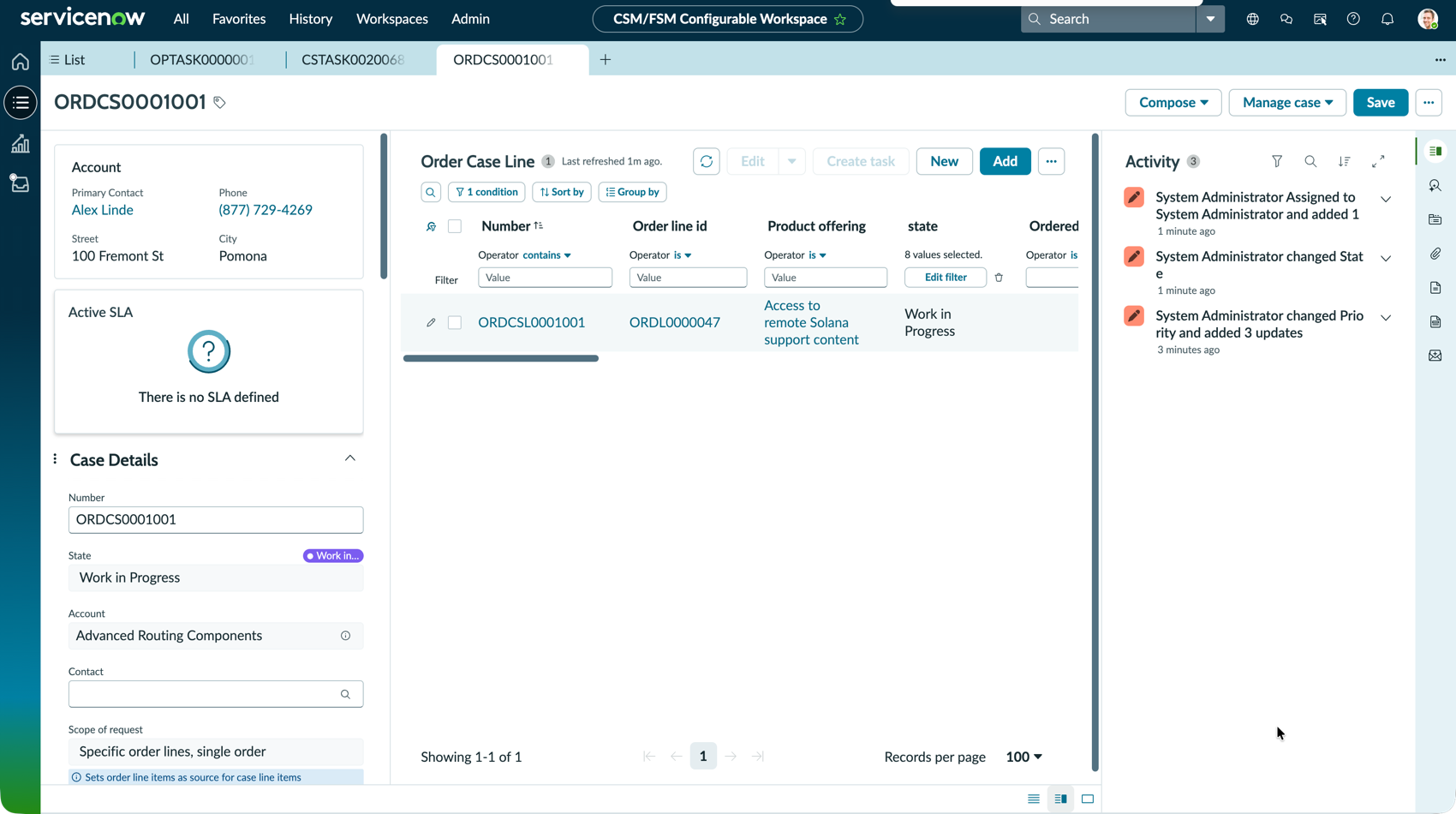Change the Product offering operator dropdown
Viewport: 1456px width, 814px height.
click(x=817, y=255)
